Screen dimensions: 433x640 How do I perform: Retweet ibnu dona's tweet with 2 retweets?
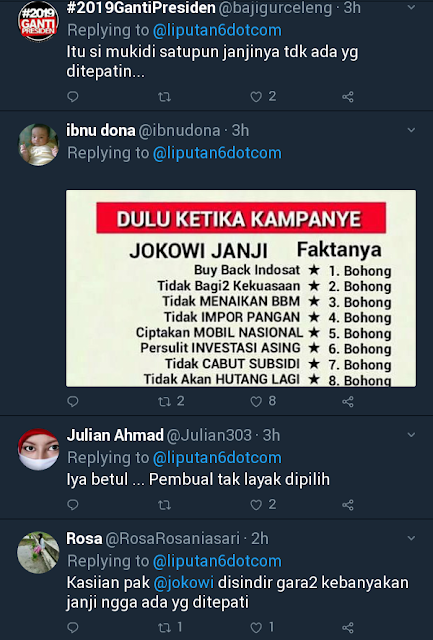(x=164, y=402)
